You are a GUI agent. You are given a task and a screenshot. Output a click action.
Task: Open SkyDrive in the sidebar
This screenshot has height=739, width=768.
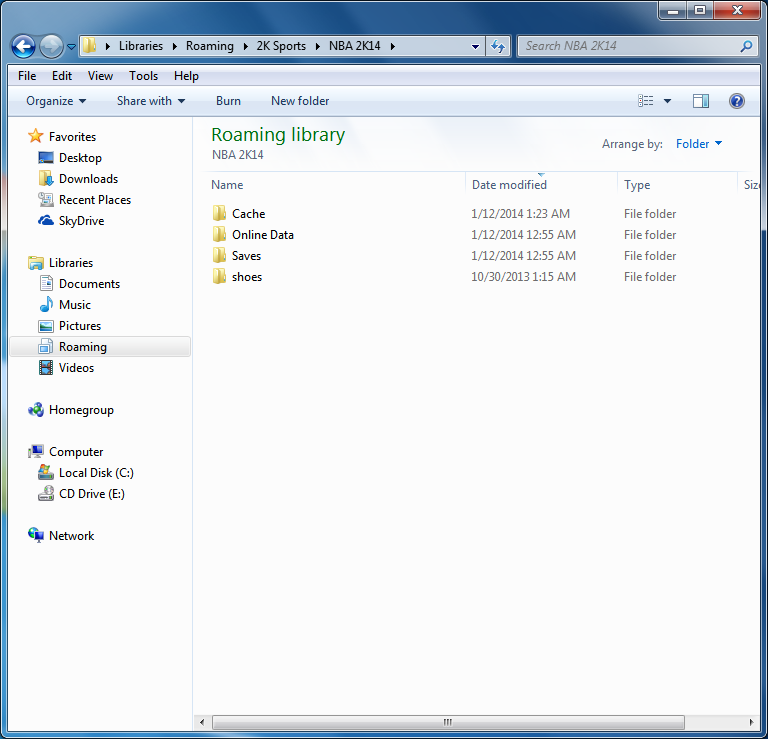coord(81,221)
